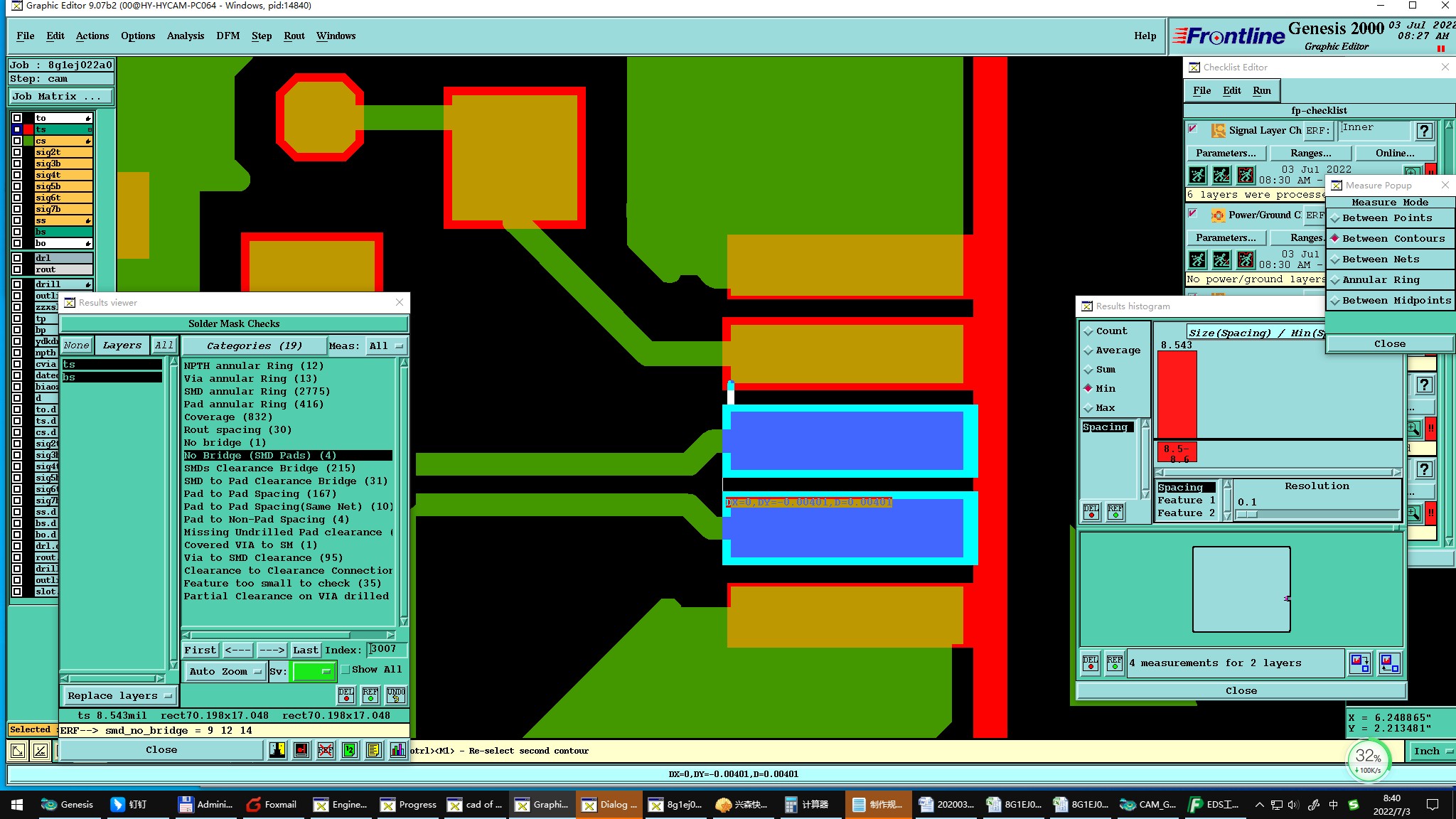Click Power/Ground Checks action icon
This screenshot has width=1456, height=819.
(1218, 215)
